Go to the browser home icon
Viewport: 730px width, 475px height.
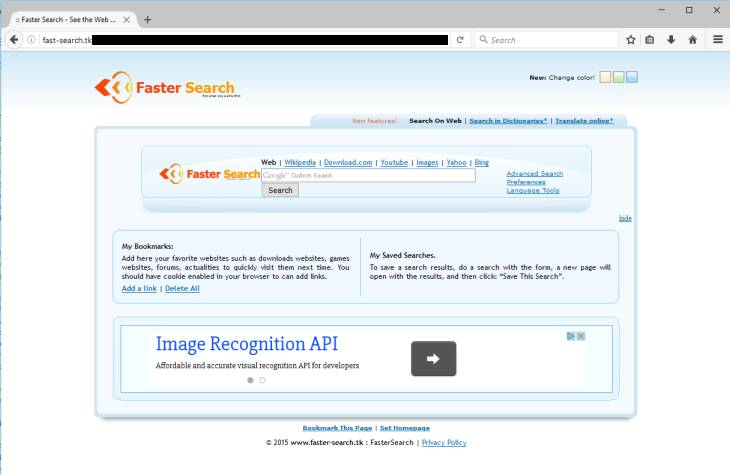point(693,40)
